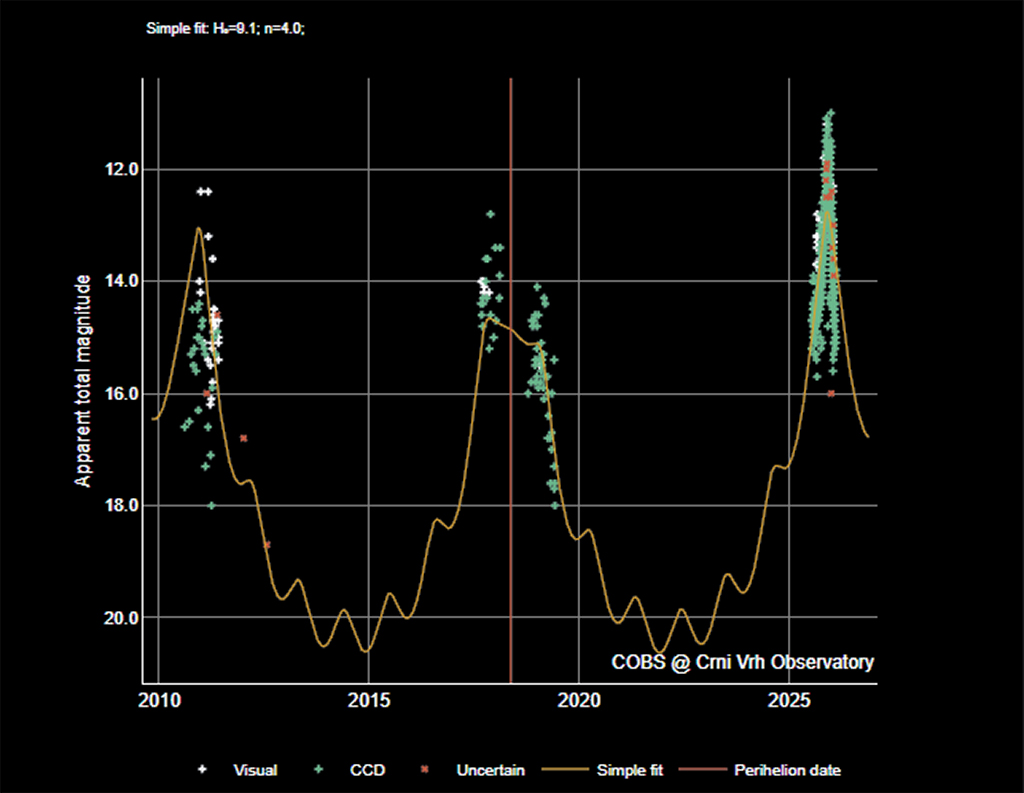1024x793 pixels.
Task: Select the red uncertain point near magnitude 18.7
Action: click(267, 545)
